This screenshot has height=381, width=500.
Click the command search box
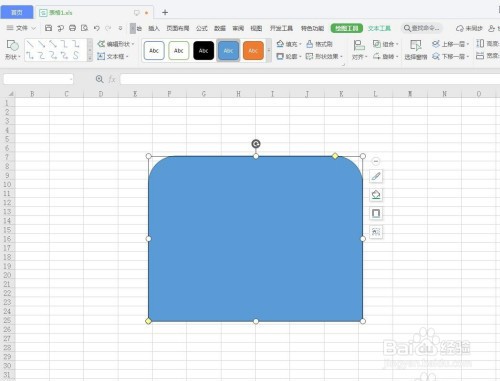coord(422,28)
